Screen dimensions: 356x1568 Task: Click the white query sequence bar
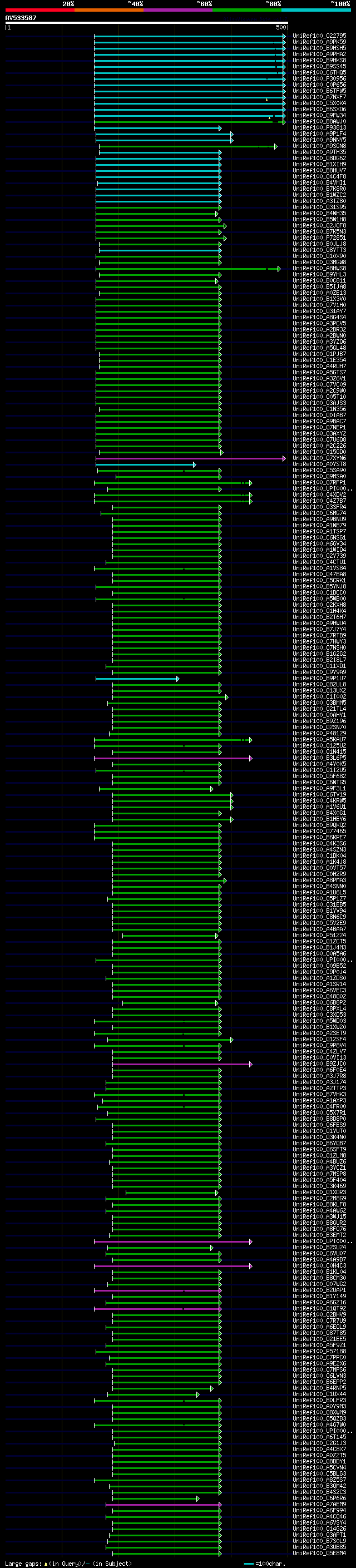click(x=147, y=23)
